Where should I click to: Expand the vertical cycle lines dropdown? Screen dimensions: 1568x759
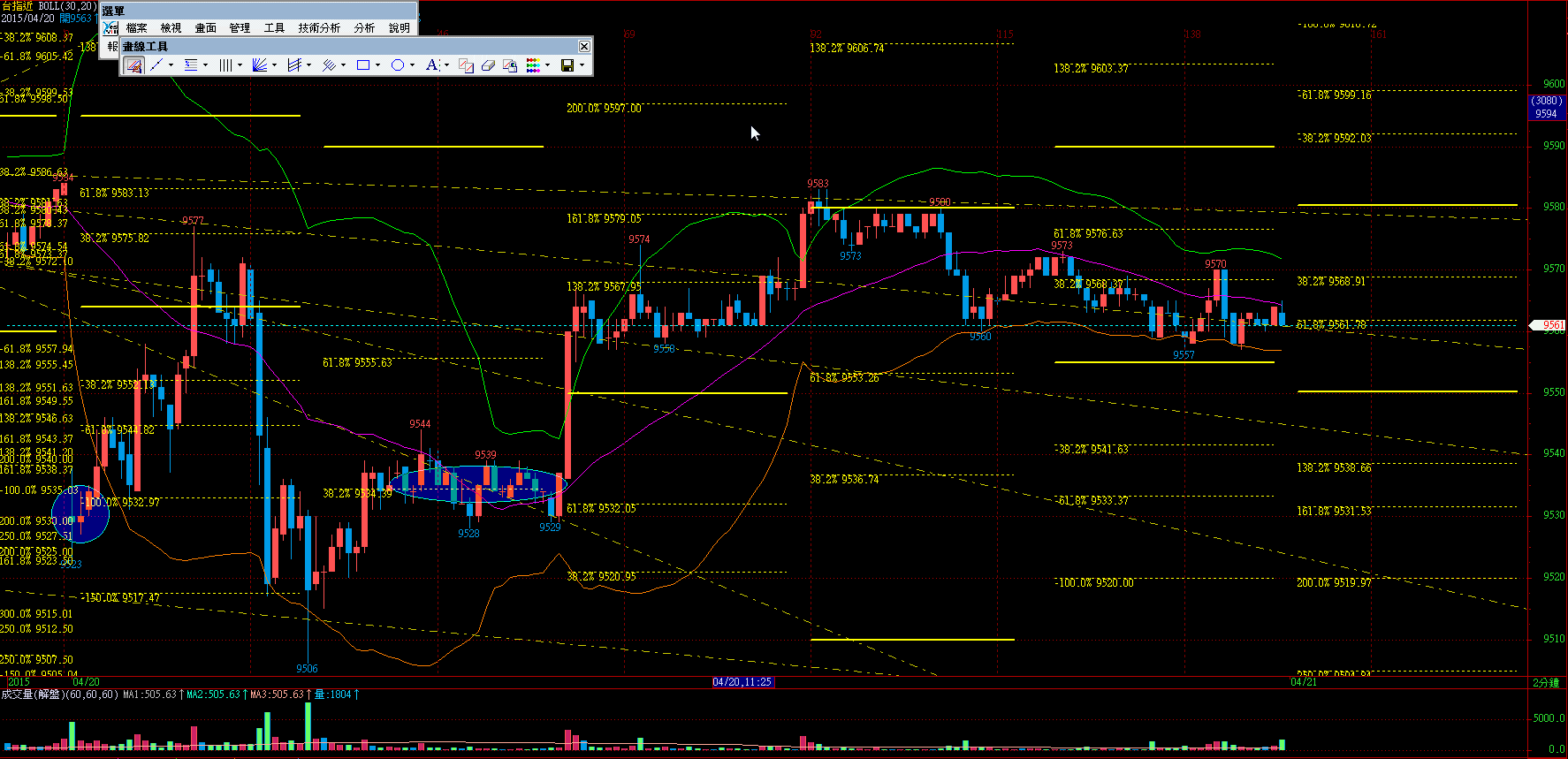[240, 65]
